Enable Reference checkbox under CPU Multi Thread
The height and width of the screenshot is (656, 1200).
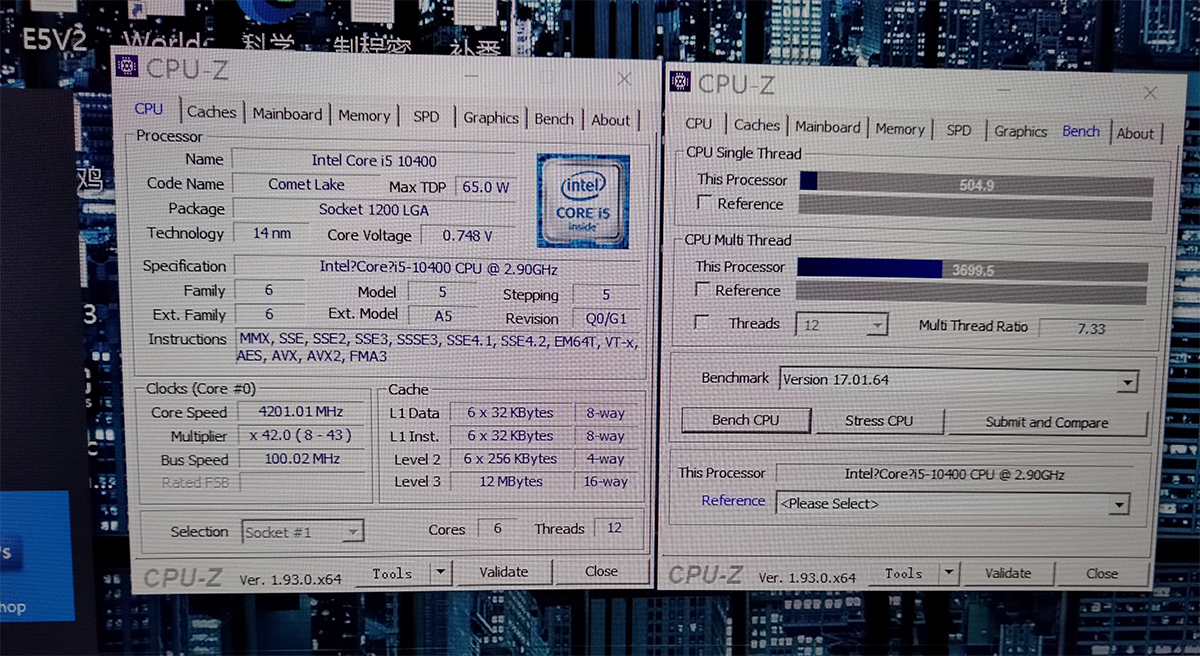703,290
